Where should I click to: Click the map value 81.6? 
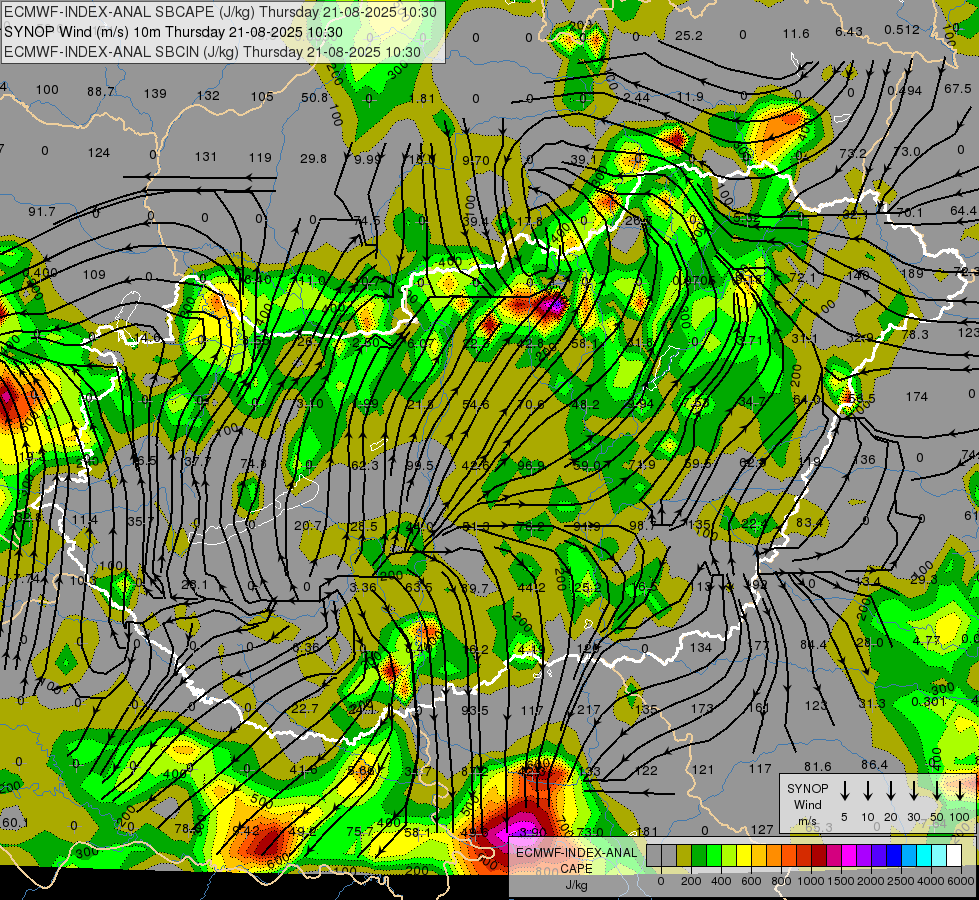818,766
